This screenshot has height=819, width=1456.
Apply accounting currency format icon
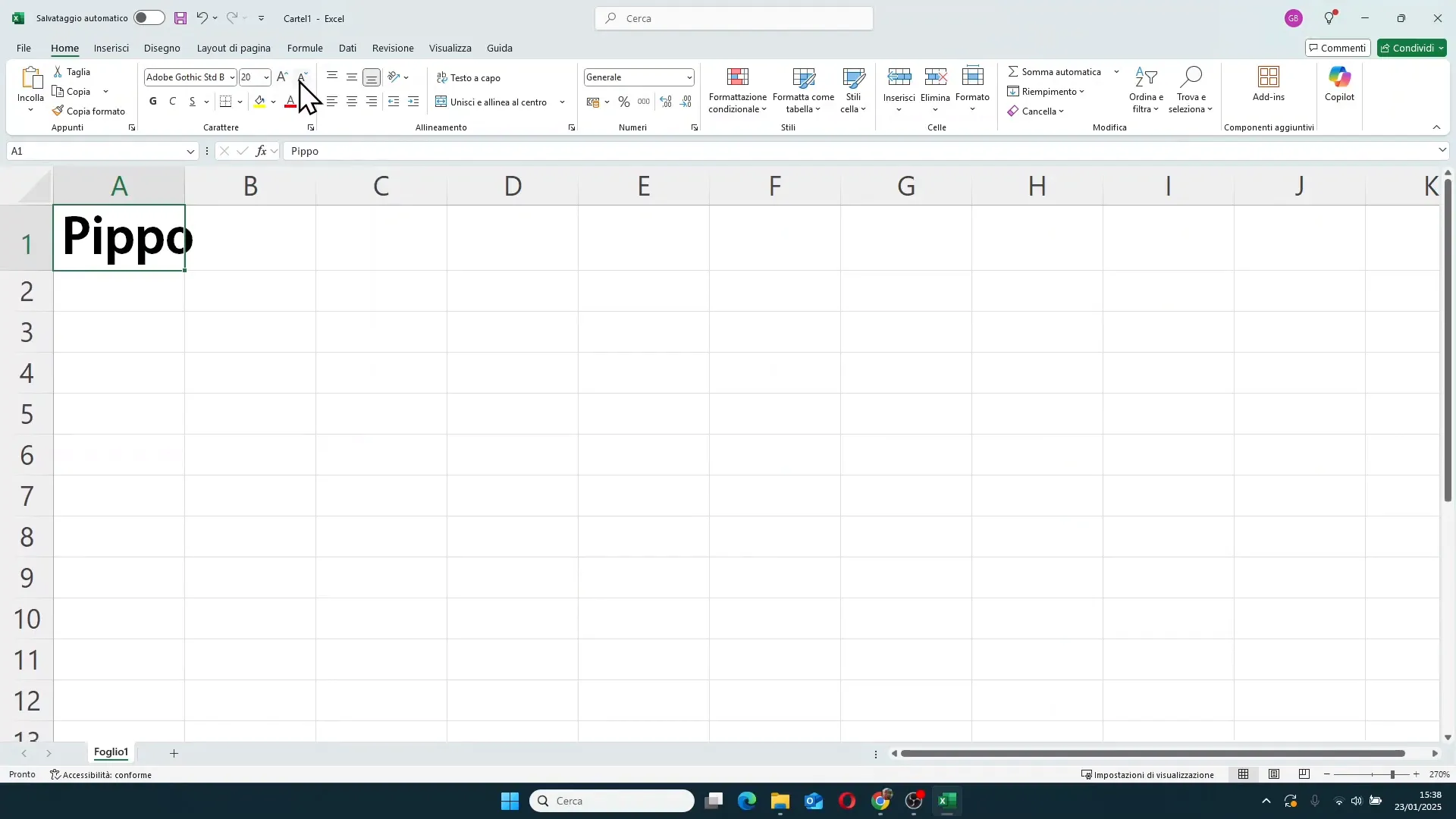[x=593, y=102]
